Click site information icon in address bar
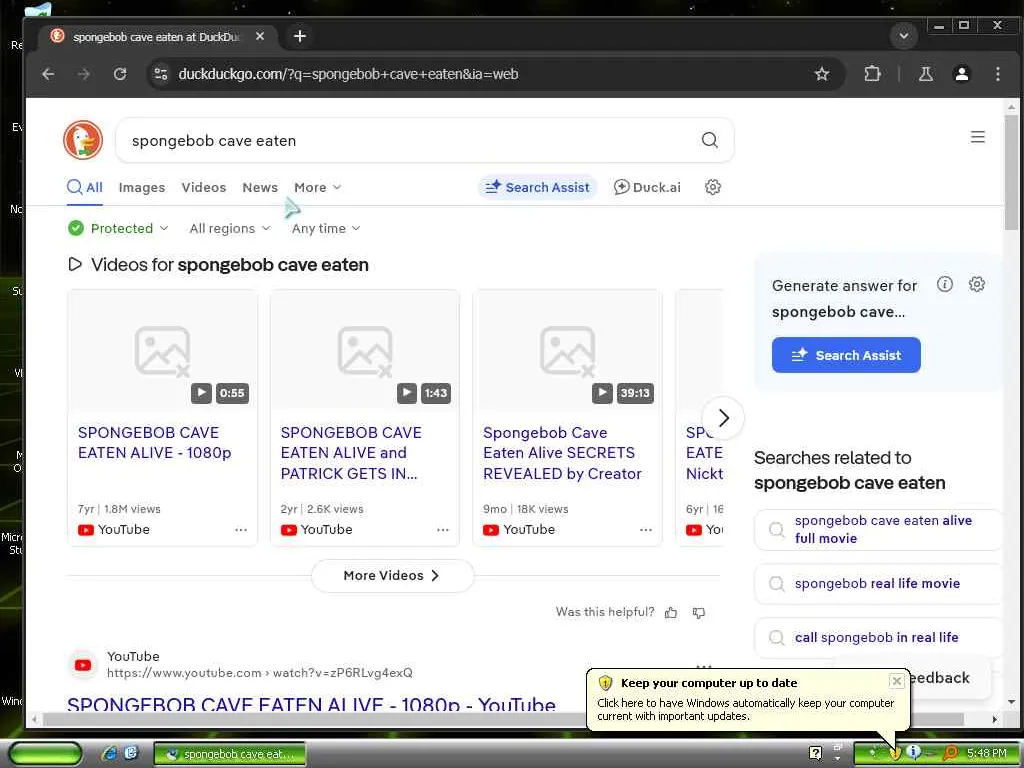The width and height of the screenshot is (1024, 768). pyautogui.click(x=161, y=74)
